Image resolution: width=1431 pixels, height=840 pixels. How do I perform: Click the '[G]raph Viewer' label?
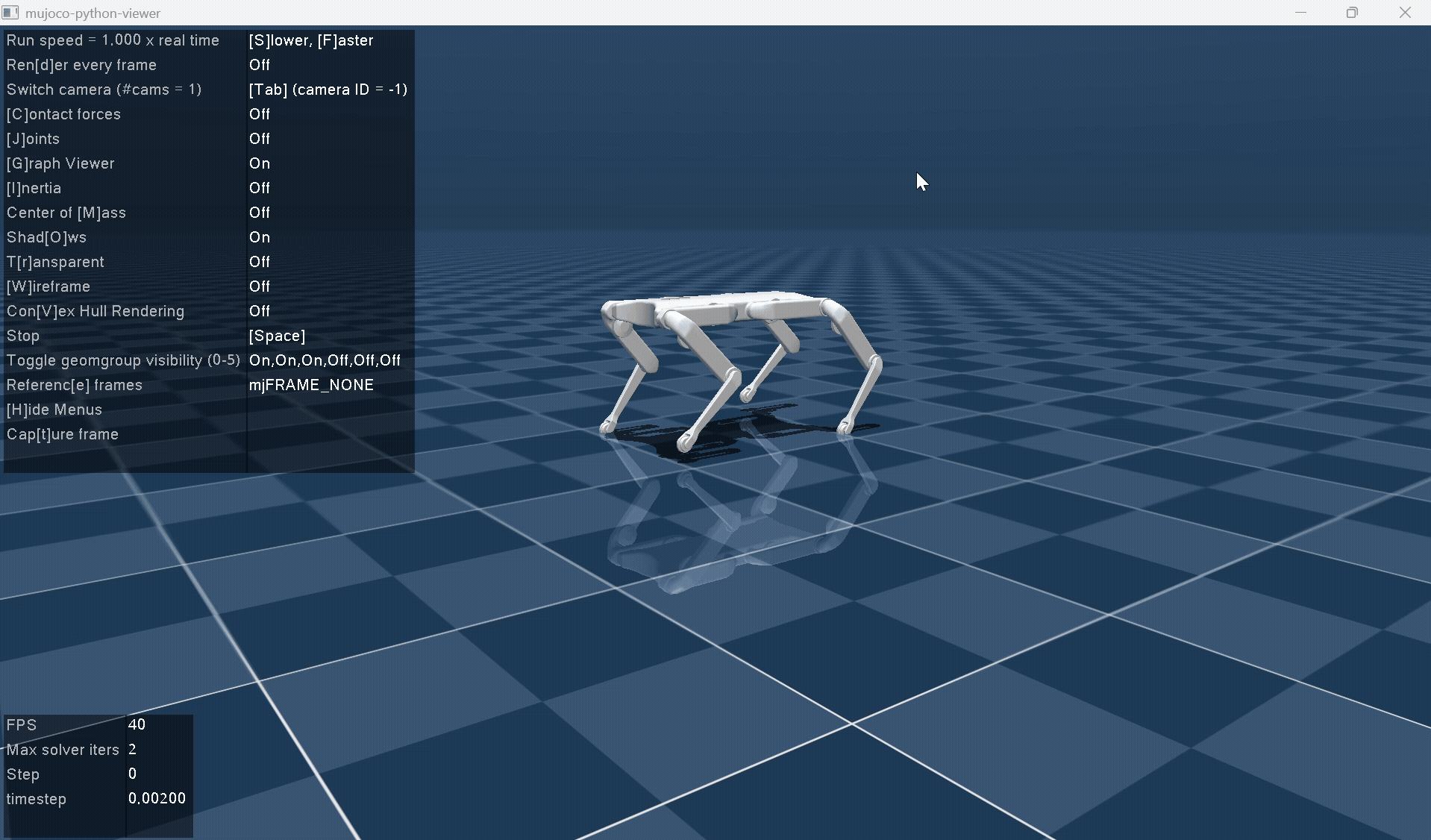[x=60, y=163]
